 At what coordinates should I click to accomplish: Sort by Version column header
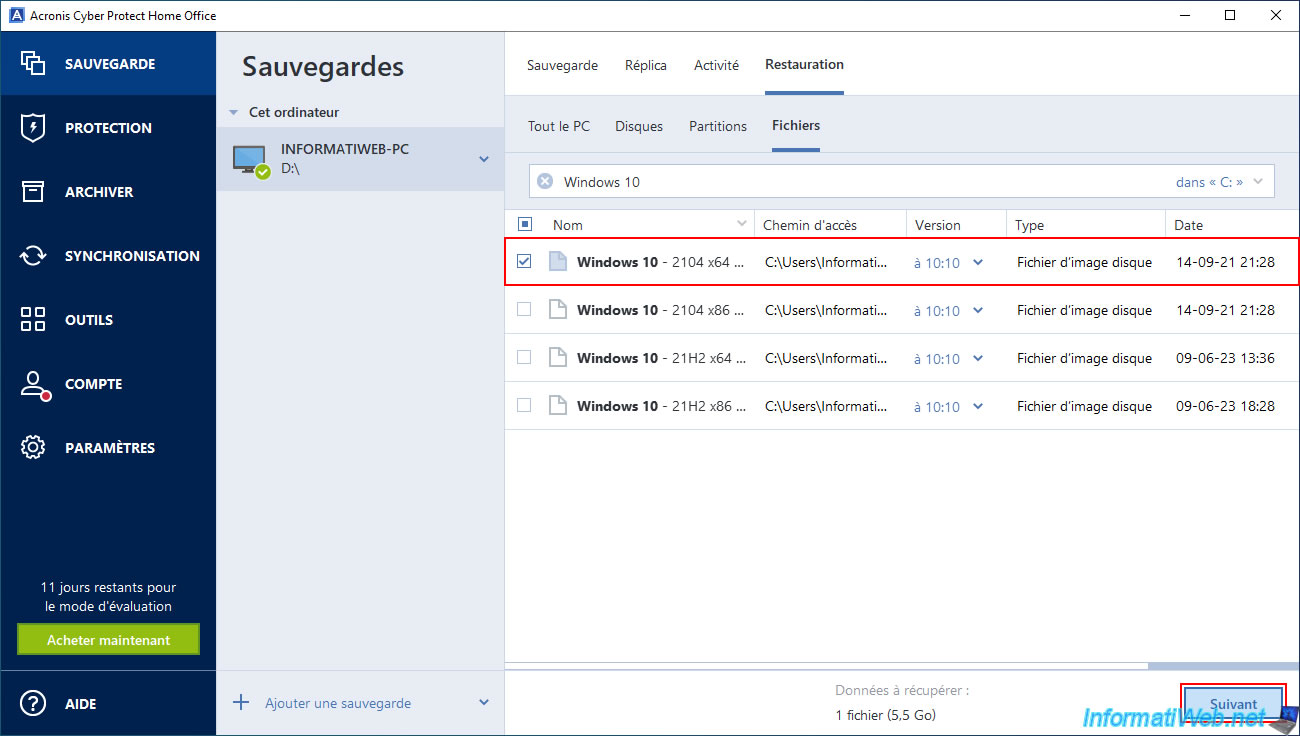click(x=956, y=225)
